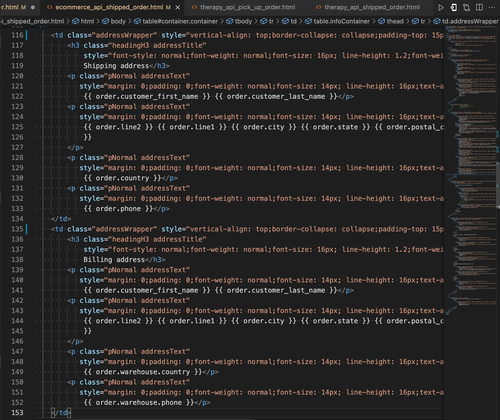
Task: Click the compare changes icon left of split editor
Action: click(x=466, y=7)
